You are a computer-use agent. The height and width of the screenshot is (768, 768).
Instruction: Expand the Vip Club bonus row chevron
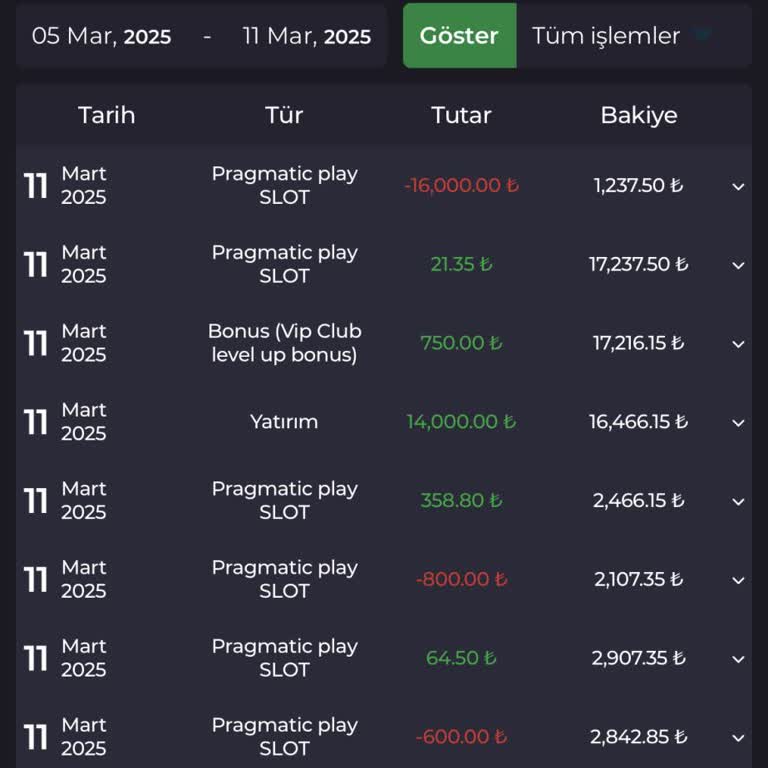point(738,344)
